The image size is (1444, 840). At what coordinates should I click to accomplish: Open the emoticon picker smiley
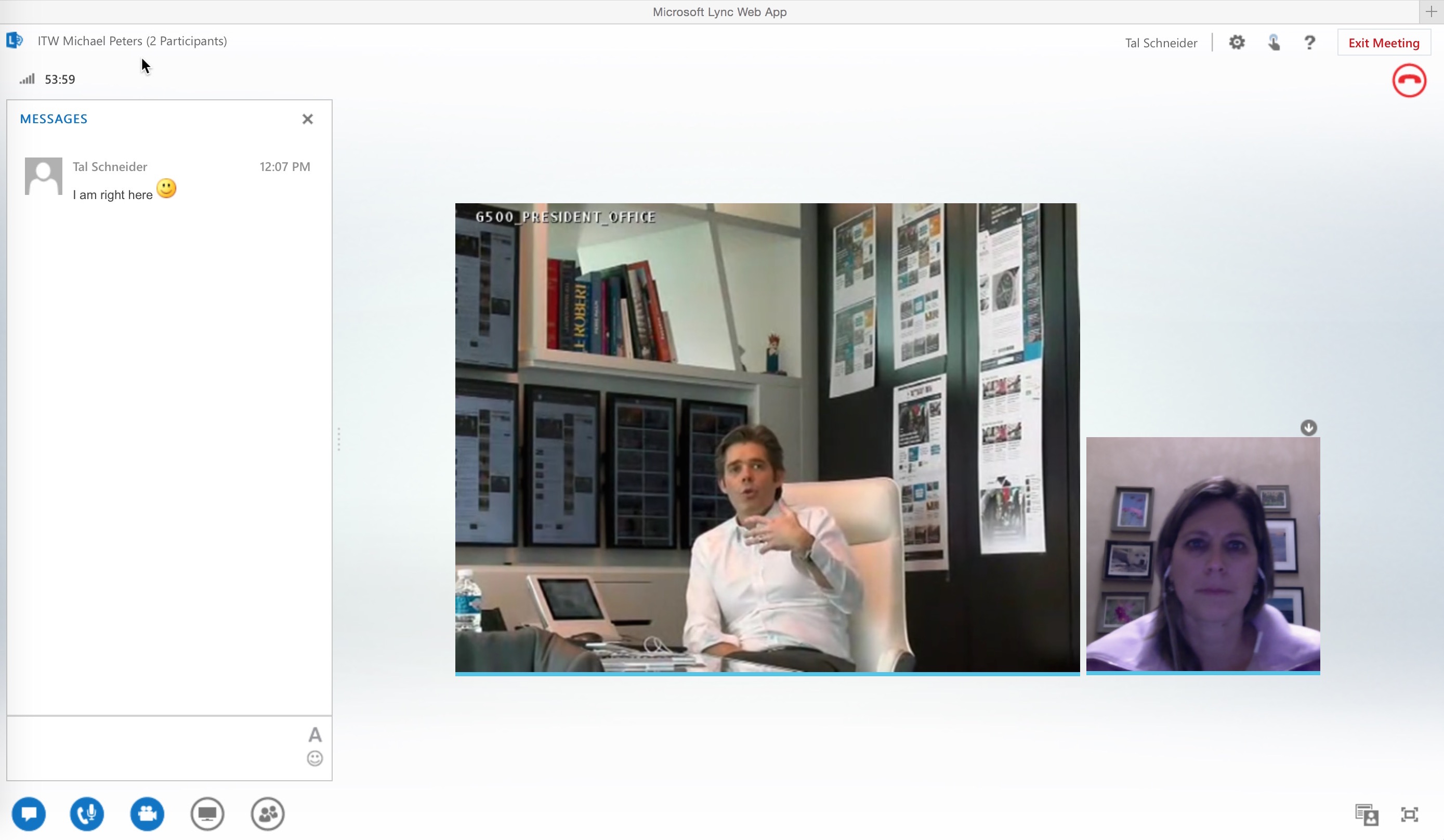[314, 758]
